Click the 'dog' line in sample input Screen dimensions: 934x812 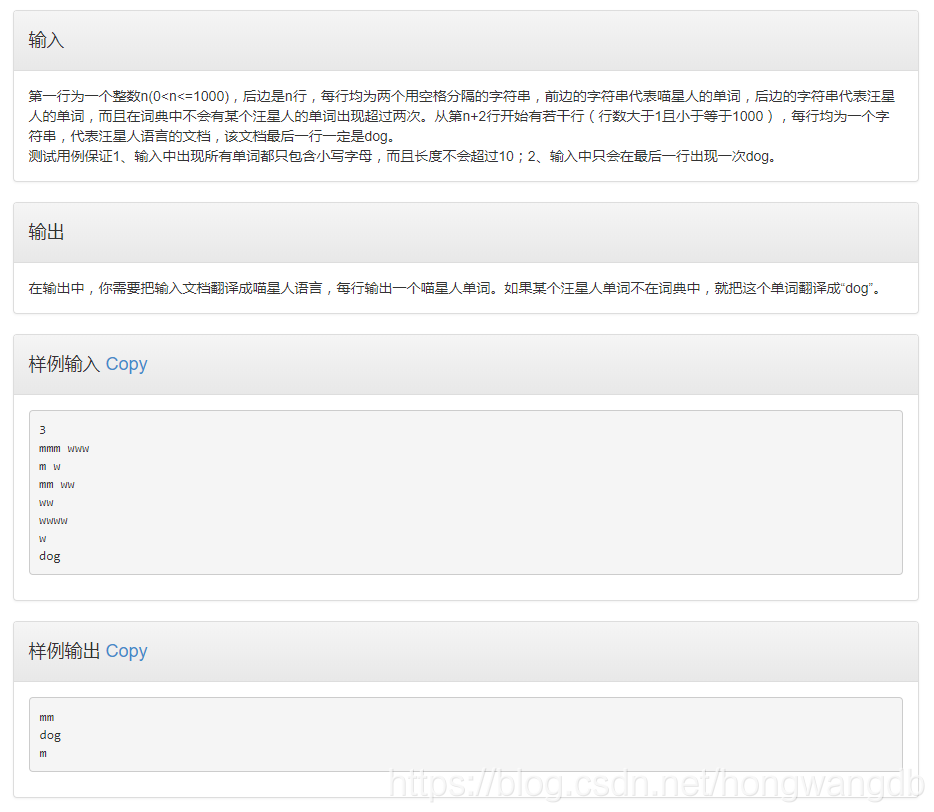(50, 556)
